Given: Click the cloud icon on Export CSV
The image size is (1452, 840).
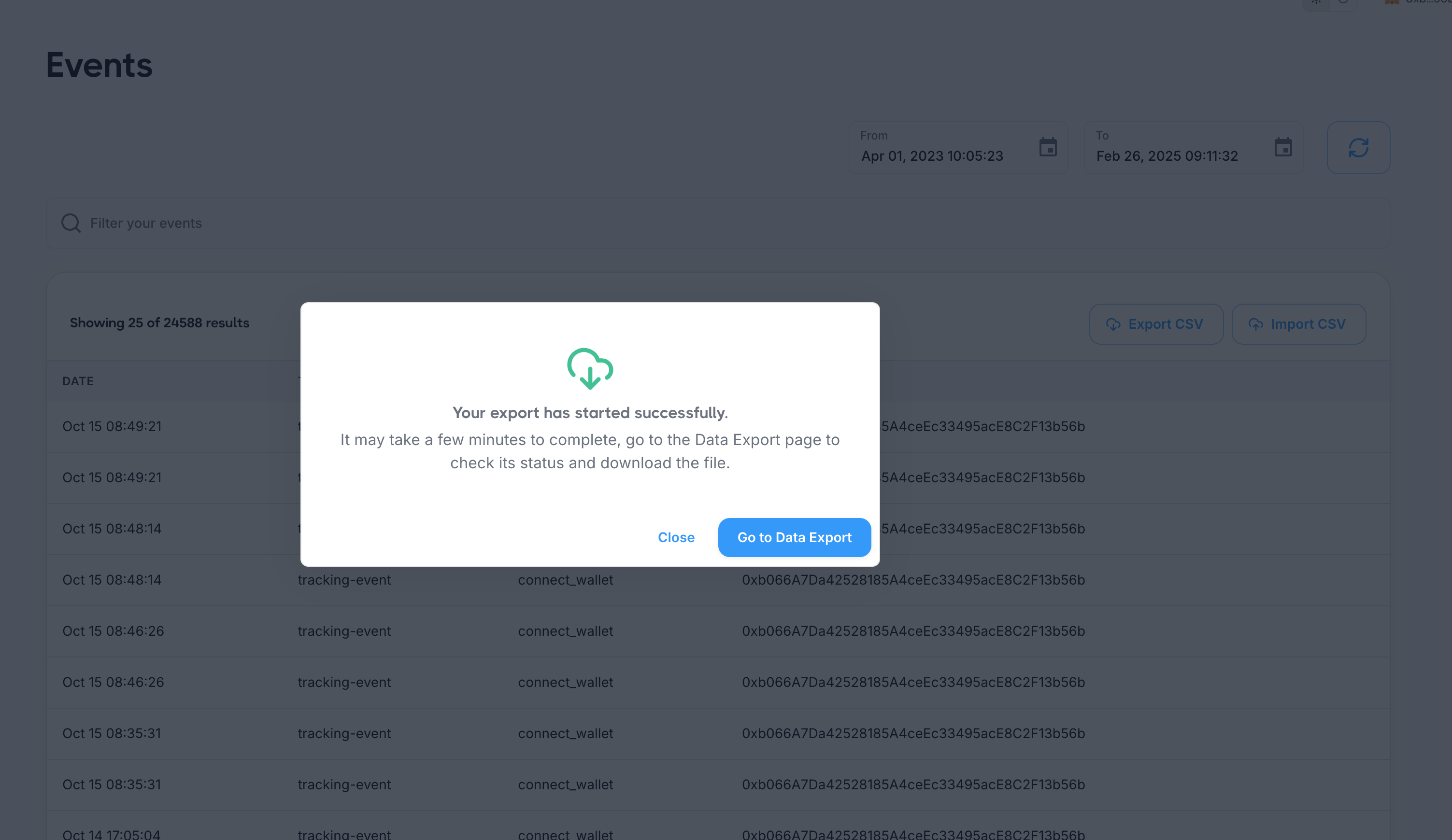Looking at the screenshot, I should [x=1113, y=324].
